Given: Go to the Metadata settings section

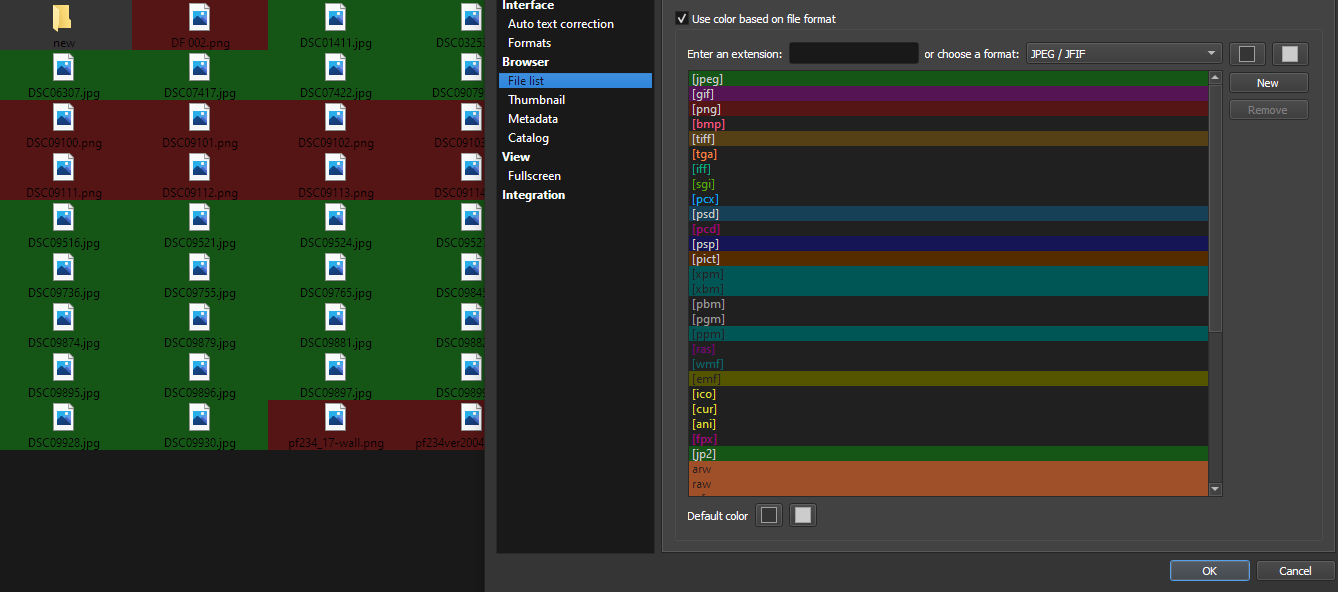Looking at the screenshot, I should point(533,119).
